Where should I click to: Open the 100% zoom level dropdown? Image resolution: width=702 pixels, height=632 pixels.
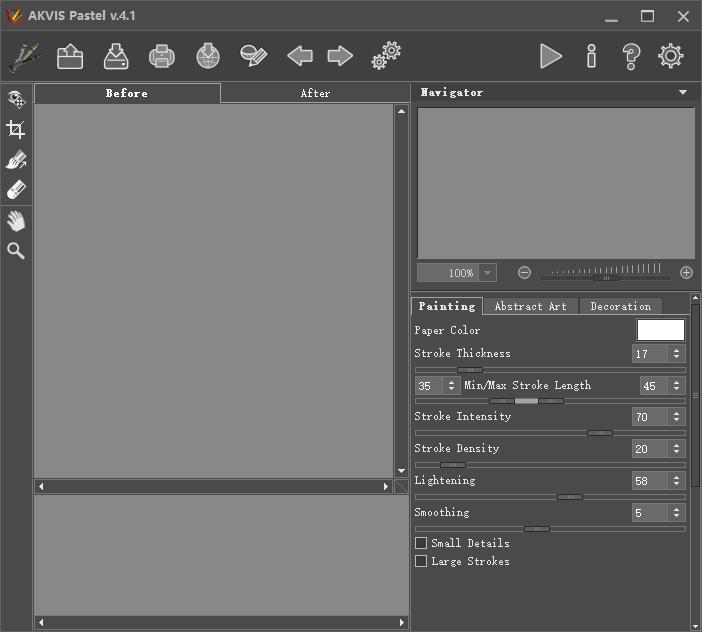click(x=488, y=273)
